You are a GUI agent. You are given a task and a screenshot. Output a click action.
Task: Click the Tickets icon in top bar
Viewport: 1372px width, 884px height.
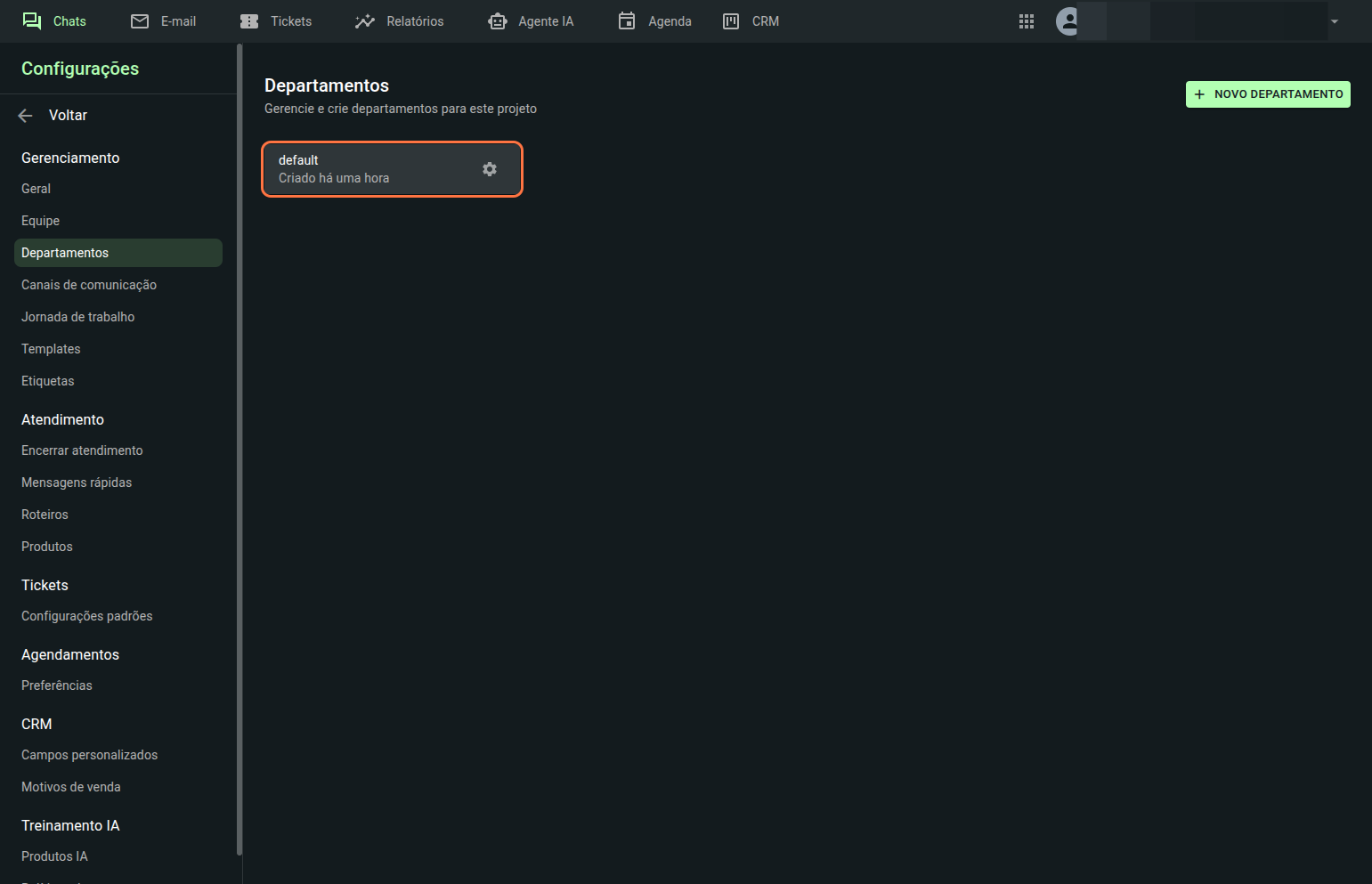(249, 21)
